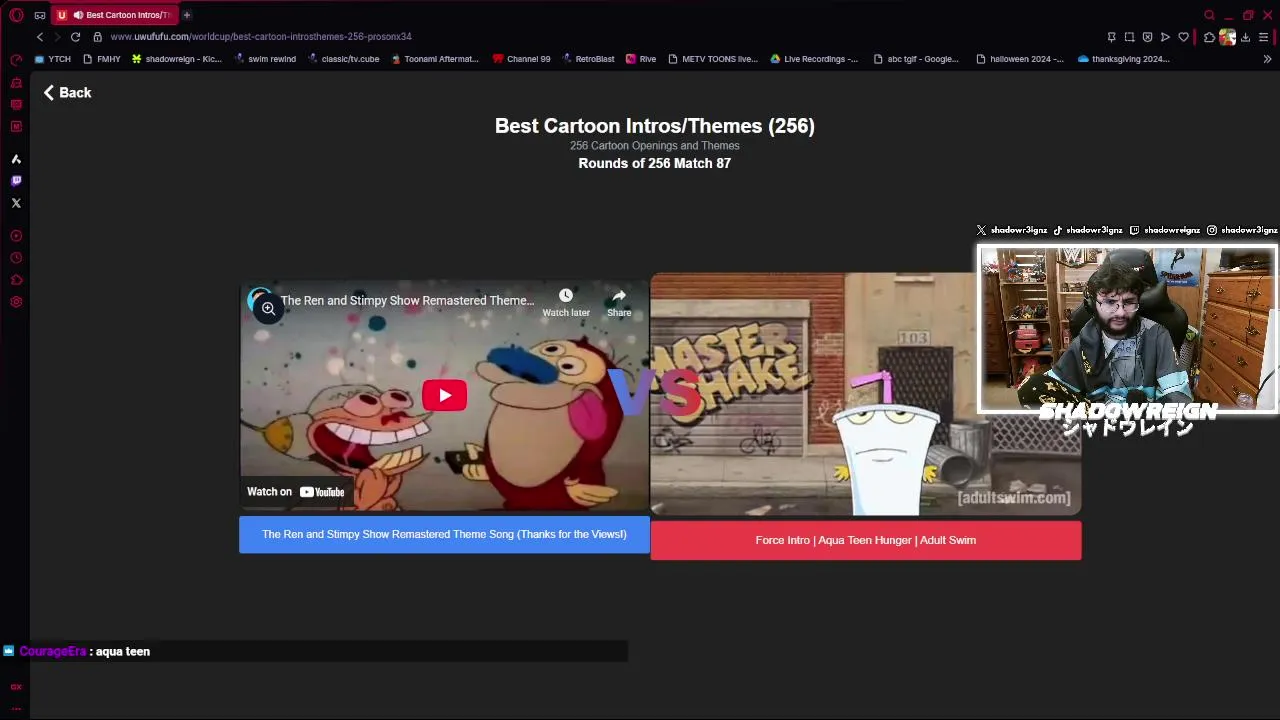The width and height of the screenshot is (1280, 720).
Task: Play the Ren and Stimpy YouTube video
Action: point(444,395)
